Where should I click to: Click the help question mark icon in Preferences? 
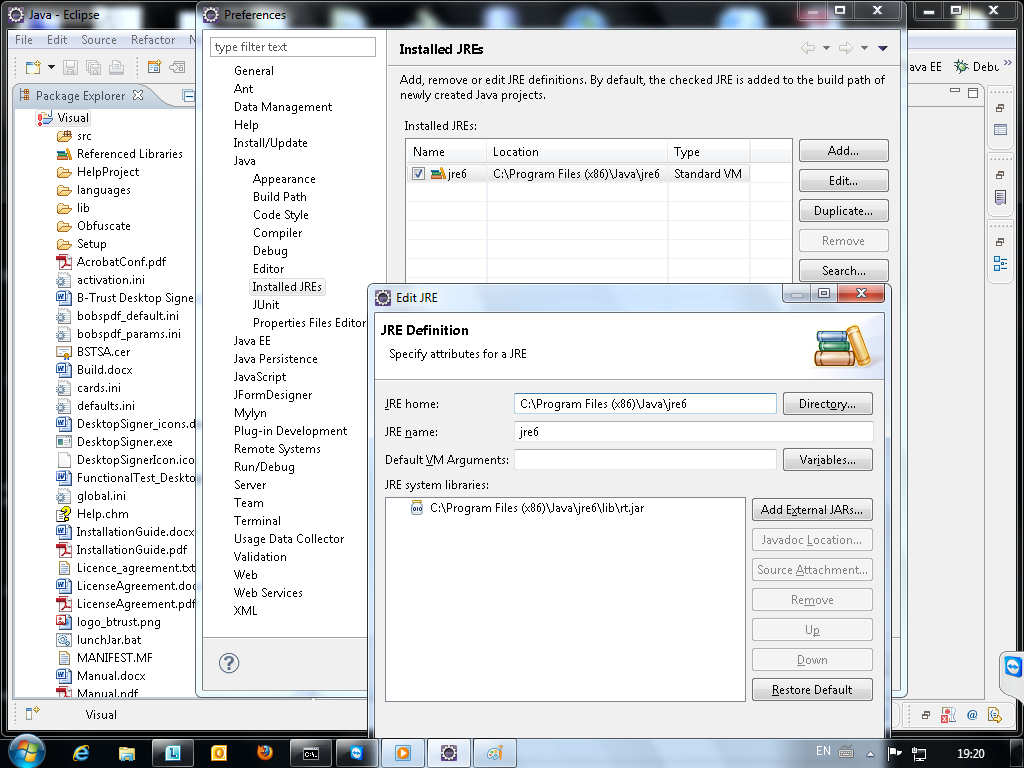tap(229, 663)
